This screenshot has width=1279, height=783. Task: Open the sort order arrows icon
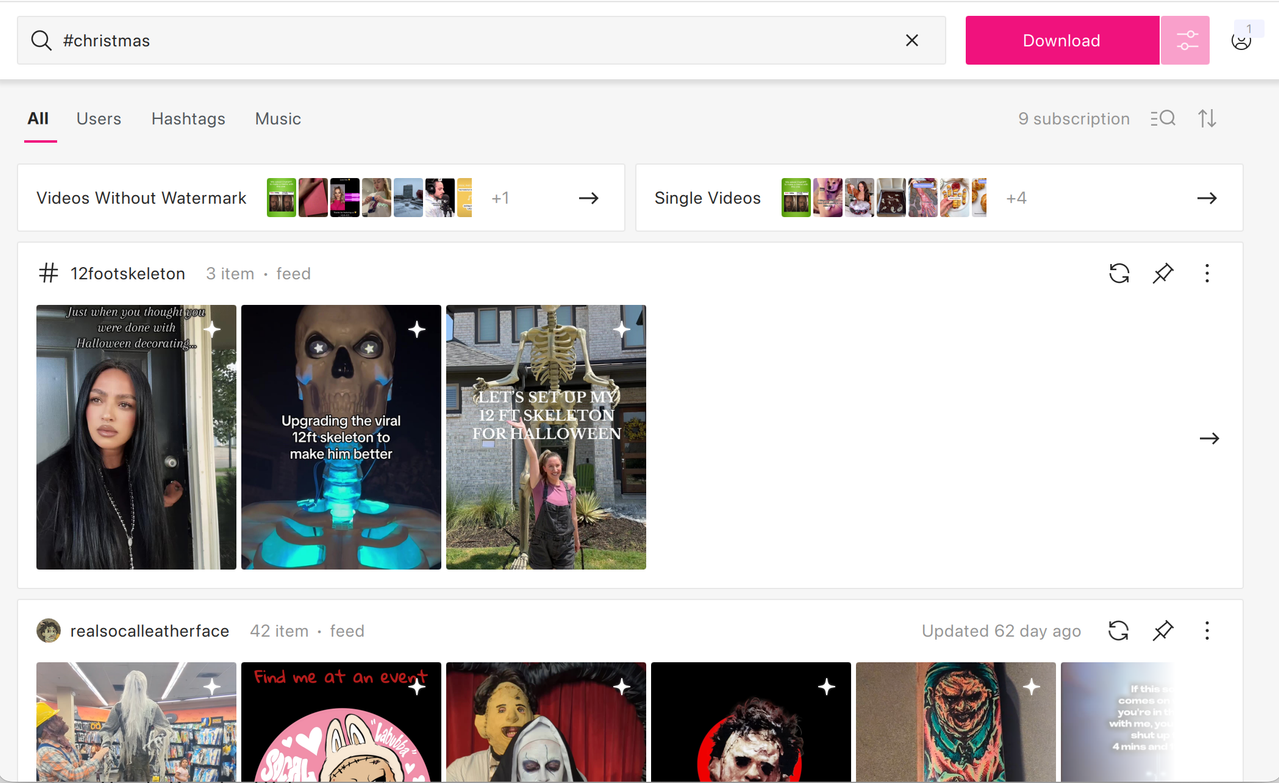[1207, 119]
